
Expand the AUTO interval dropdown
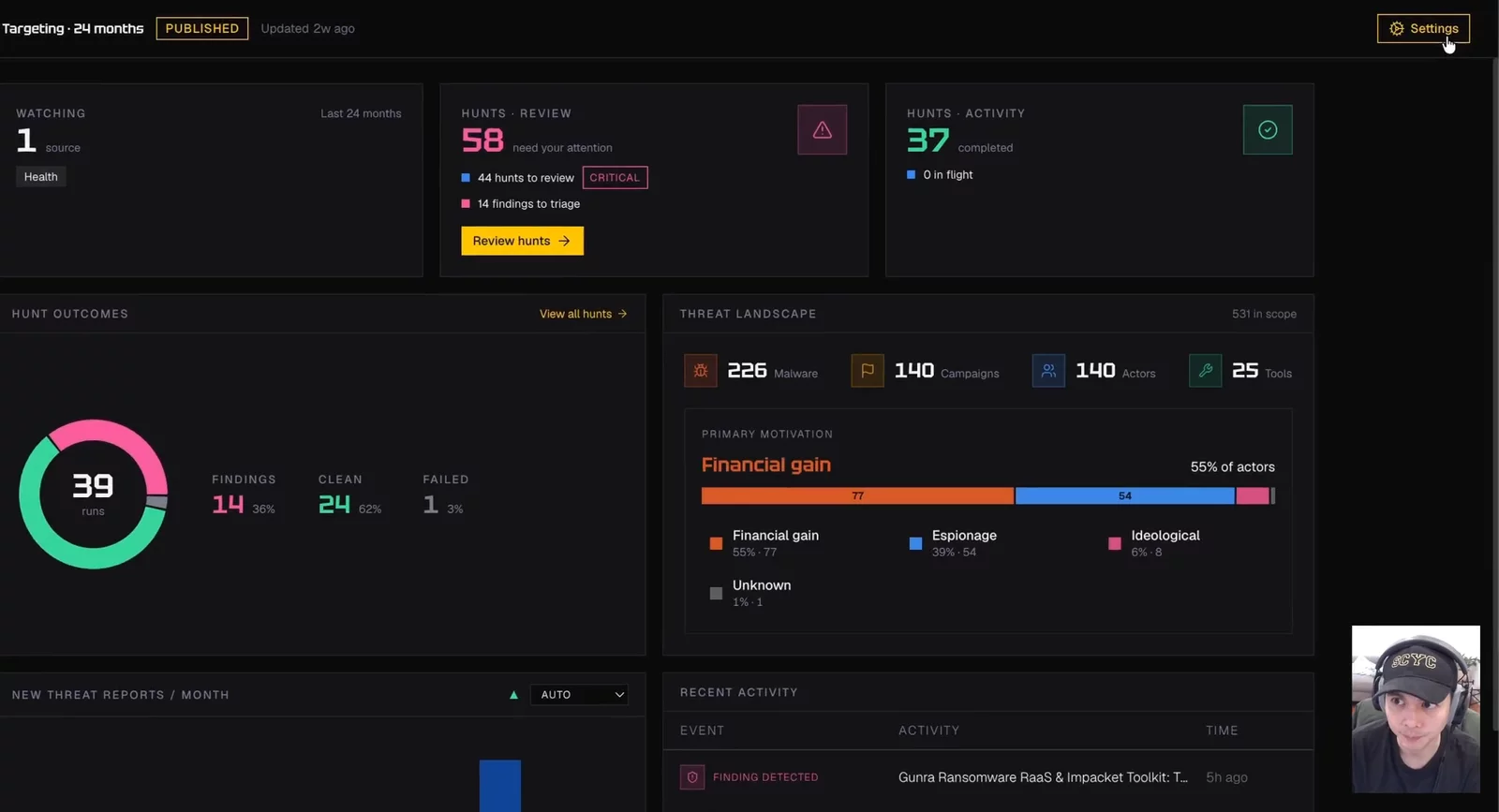[x=579, y=695]
